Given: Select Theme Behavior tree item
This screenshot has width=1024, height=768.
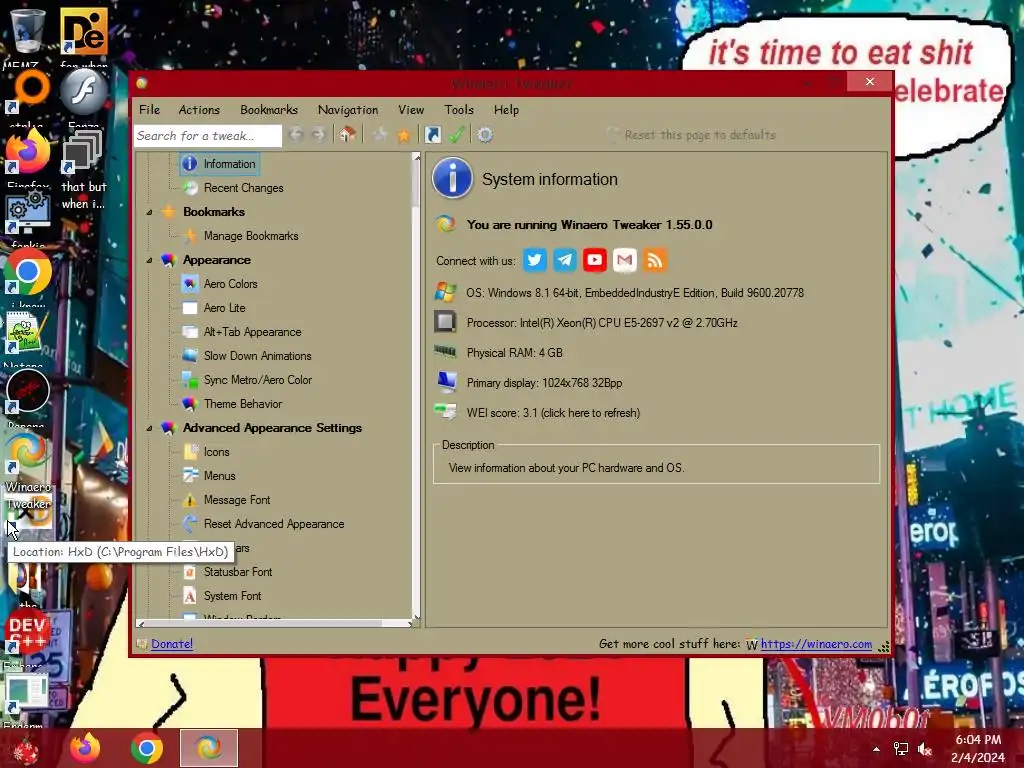Looking at the screenshot, I should (x=243, y=404).
